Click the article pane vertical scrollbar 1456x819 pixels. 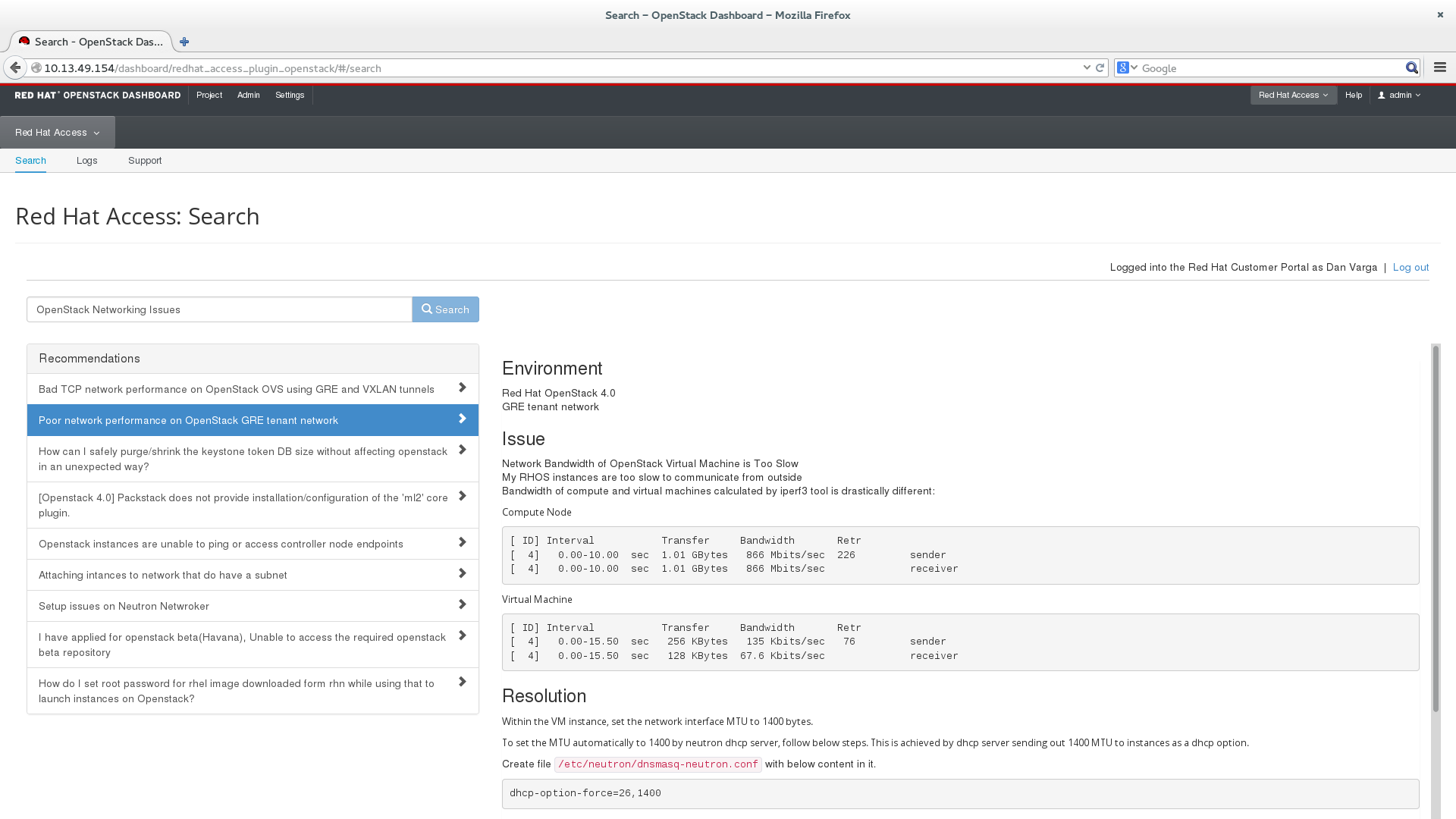pos(1436,529)
